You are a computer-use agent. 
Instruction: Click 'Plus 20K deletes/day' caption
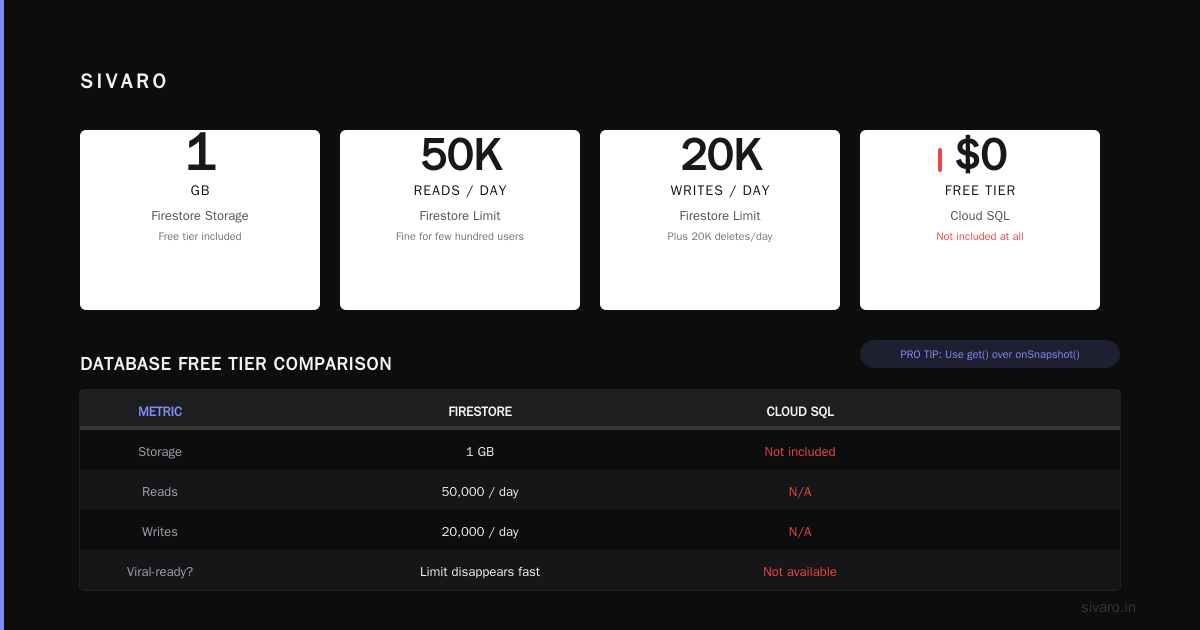(720, 237)
